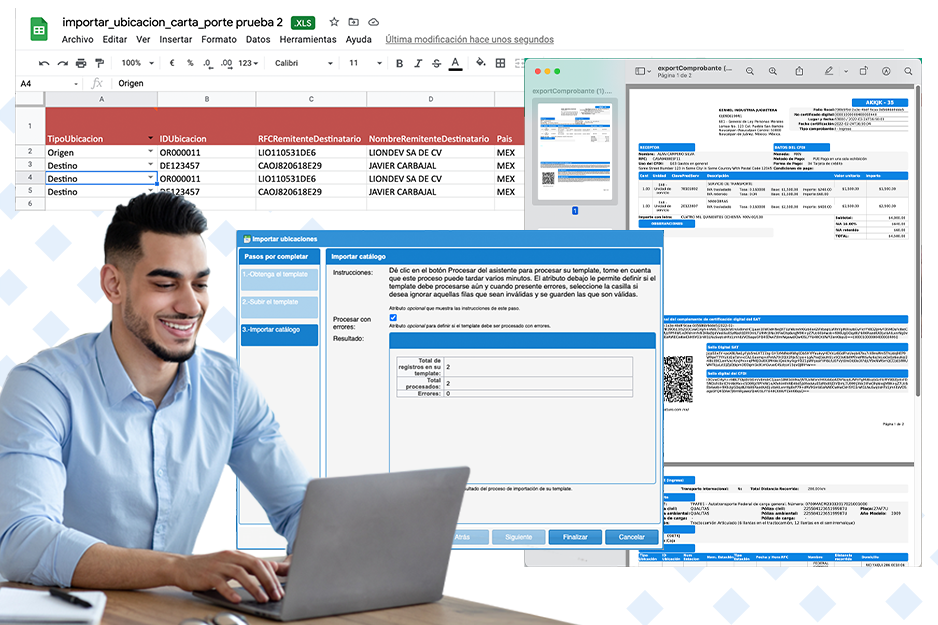The width and height of the screenshot is (938, 625).
Task: Star the spreadsheet with the star icon
Action: (x=335, y=21)
